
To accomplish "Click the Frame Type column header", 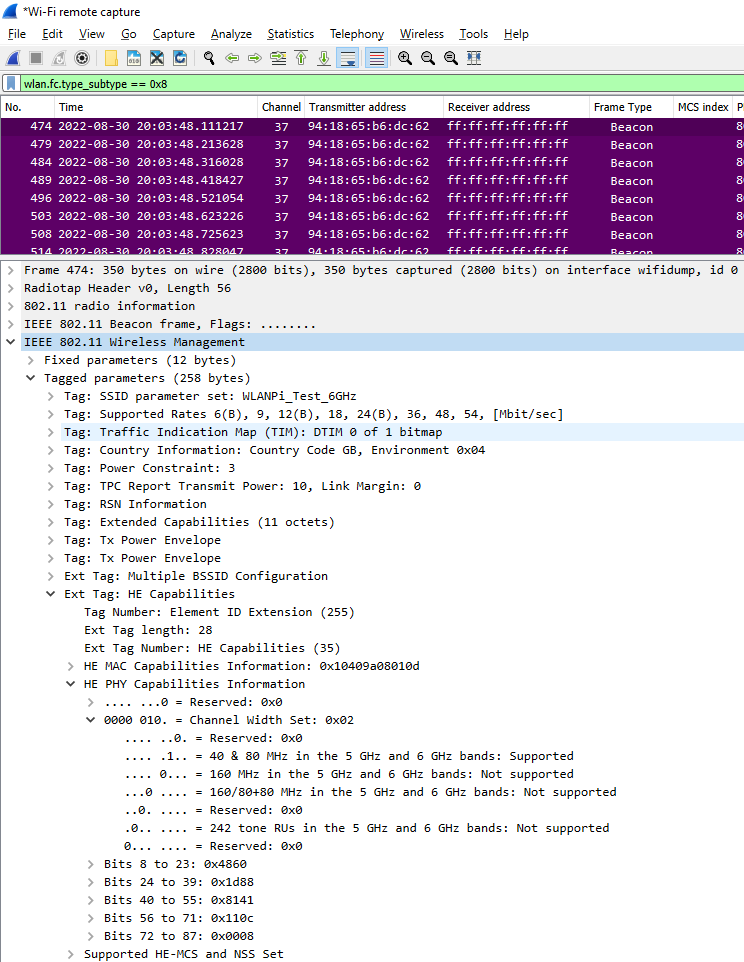I will 622,107.
